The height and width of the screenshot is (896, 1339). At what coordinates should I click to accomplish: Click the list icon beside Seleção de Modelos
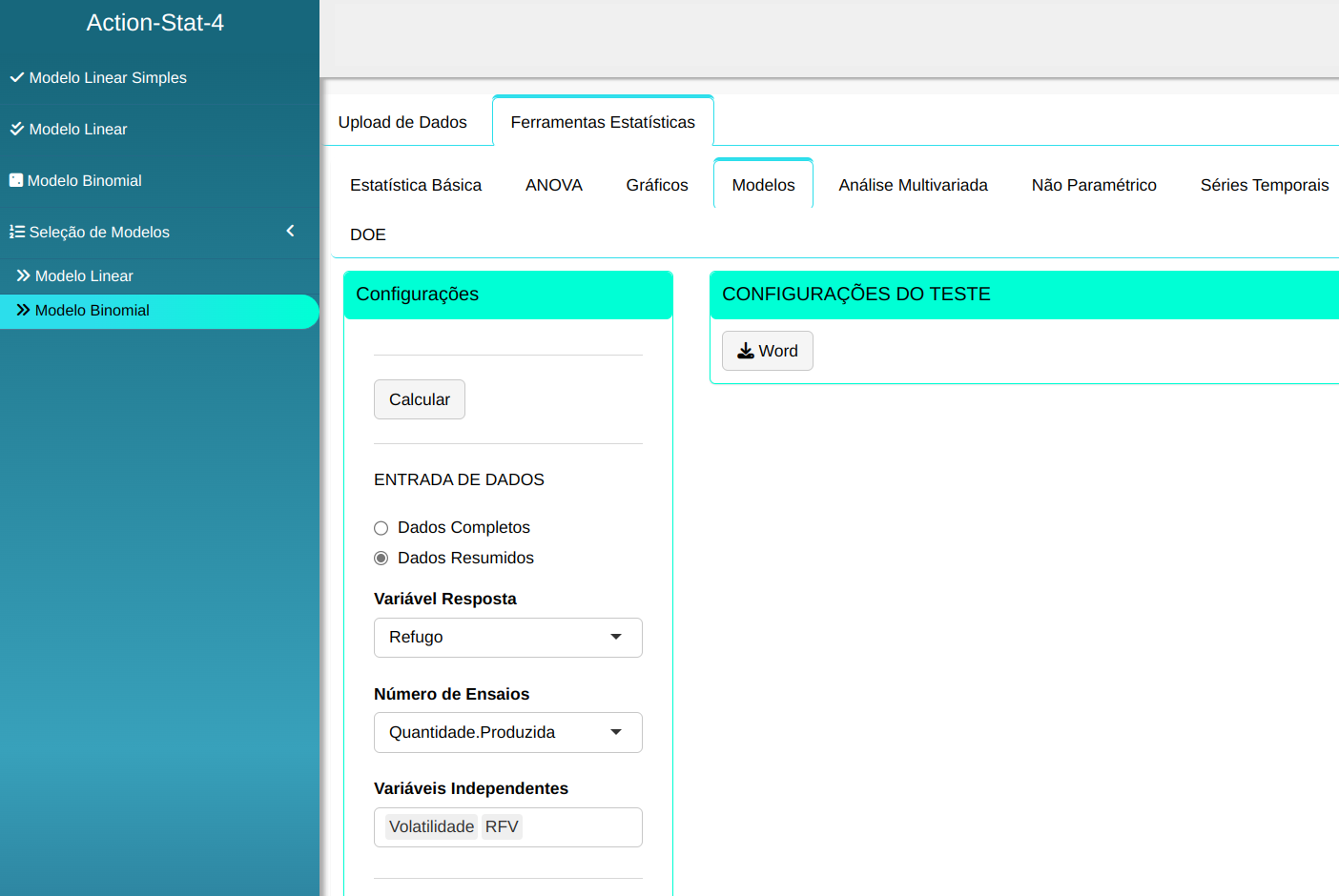16,232
